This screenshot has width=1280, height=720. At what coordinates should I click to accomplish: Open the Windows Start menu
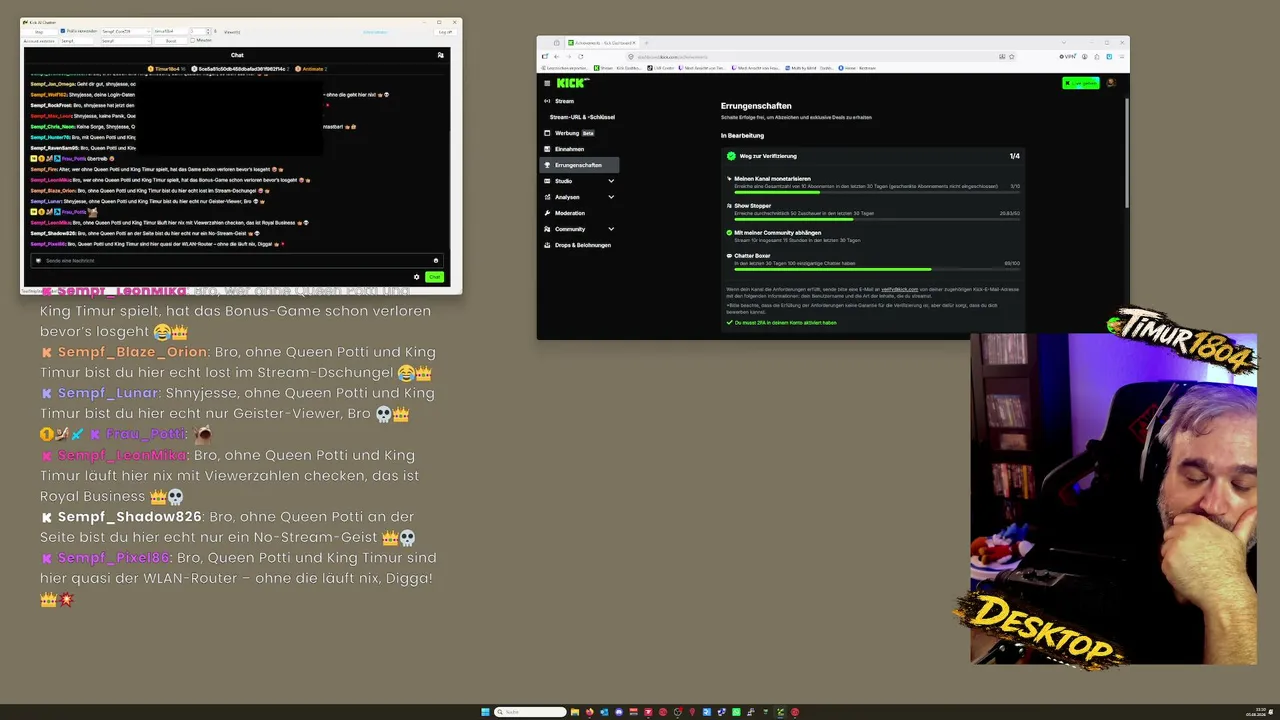pos(486,712)
